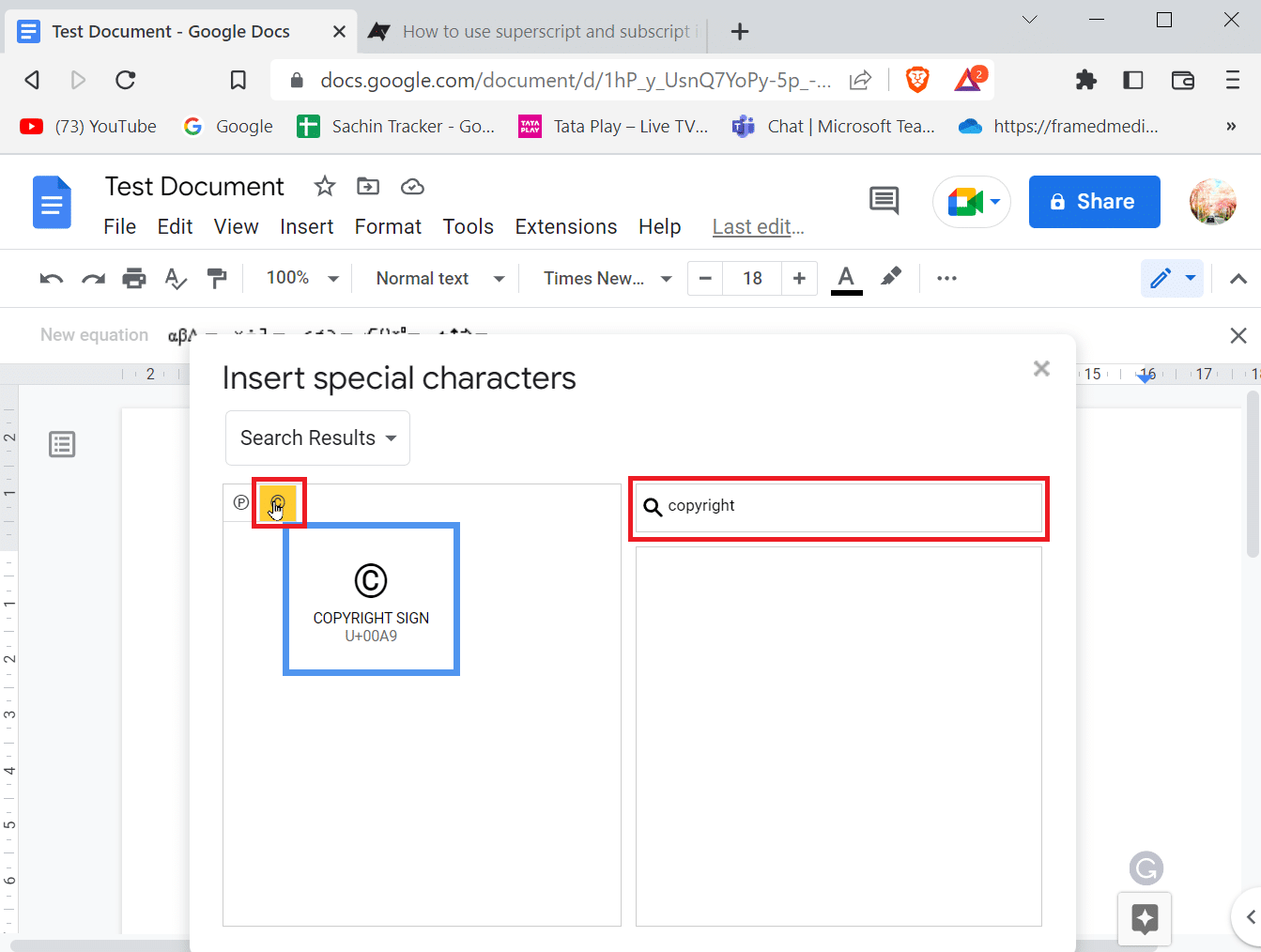Select the sound recording copyright Ⓟ character
1261x952 pixels.
pyautogui.click(x=241, y=502)
